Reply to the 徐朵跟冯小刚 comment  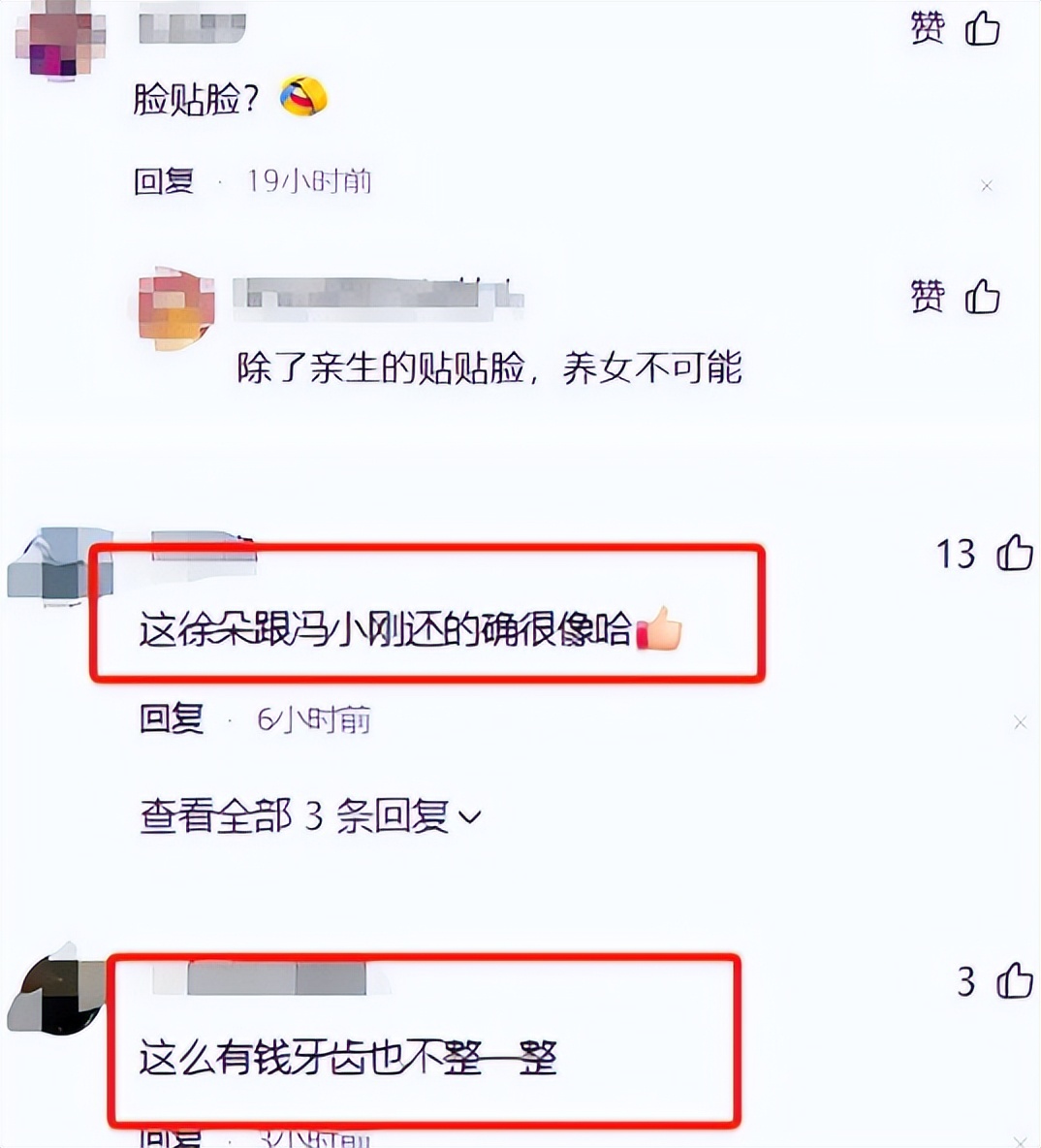pos(172,719)
